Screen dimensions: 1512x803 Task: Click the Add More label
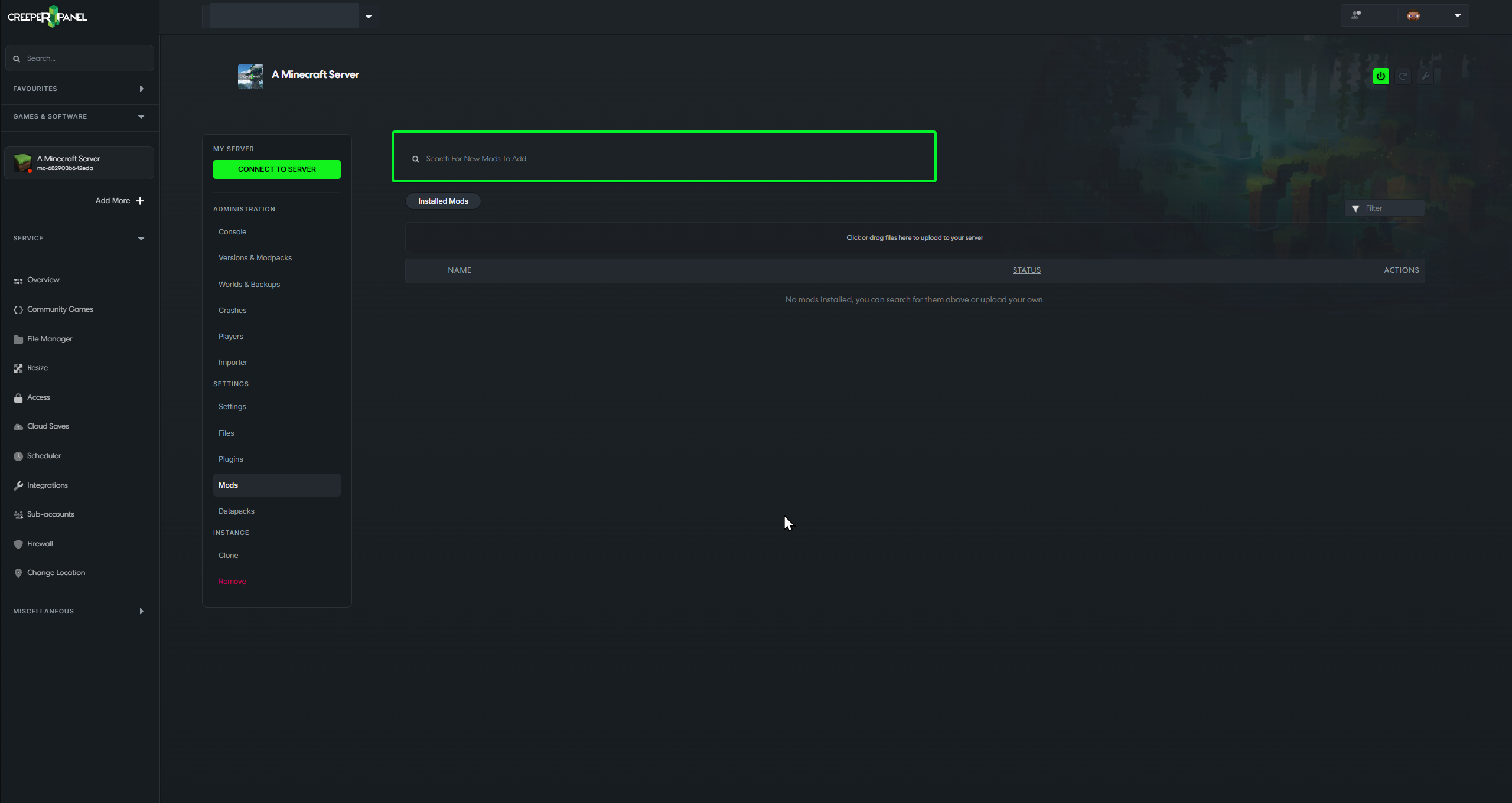pos(113,201)
